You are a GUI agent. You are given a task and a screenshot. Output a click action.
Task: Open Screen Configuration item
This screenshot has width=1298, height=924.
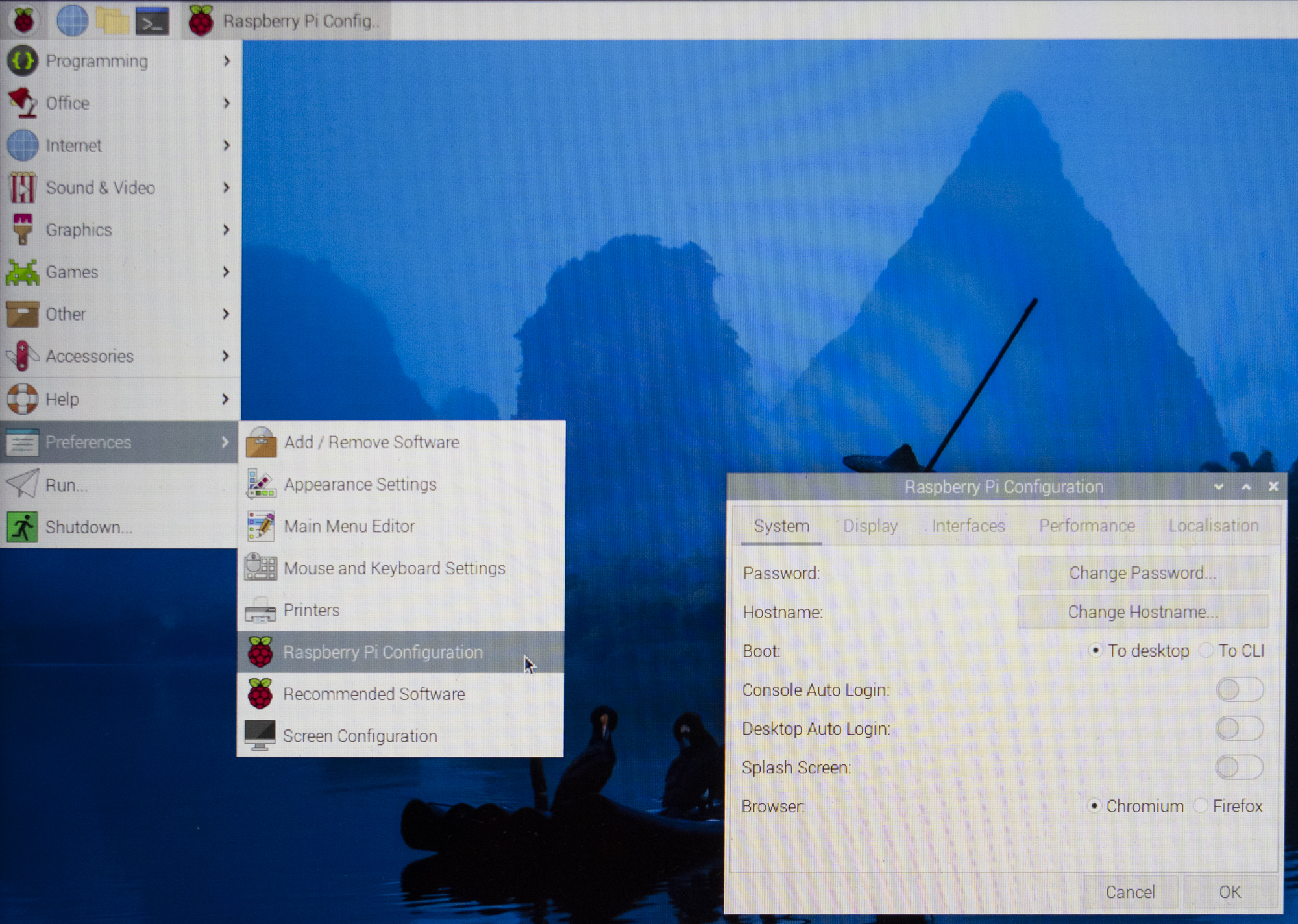coord(360,736)
